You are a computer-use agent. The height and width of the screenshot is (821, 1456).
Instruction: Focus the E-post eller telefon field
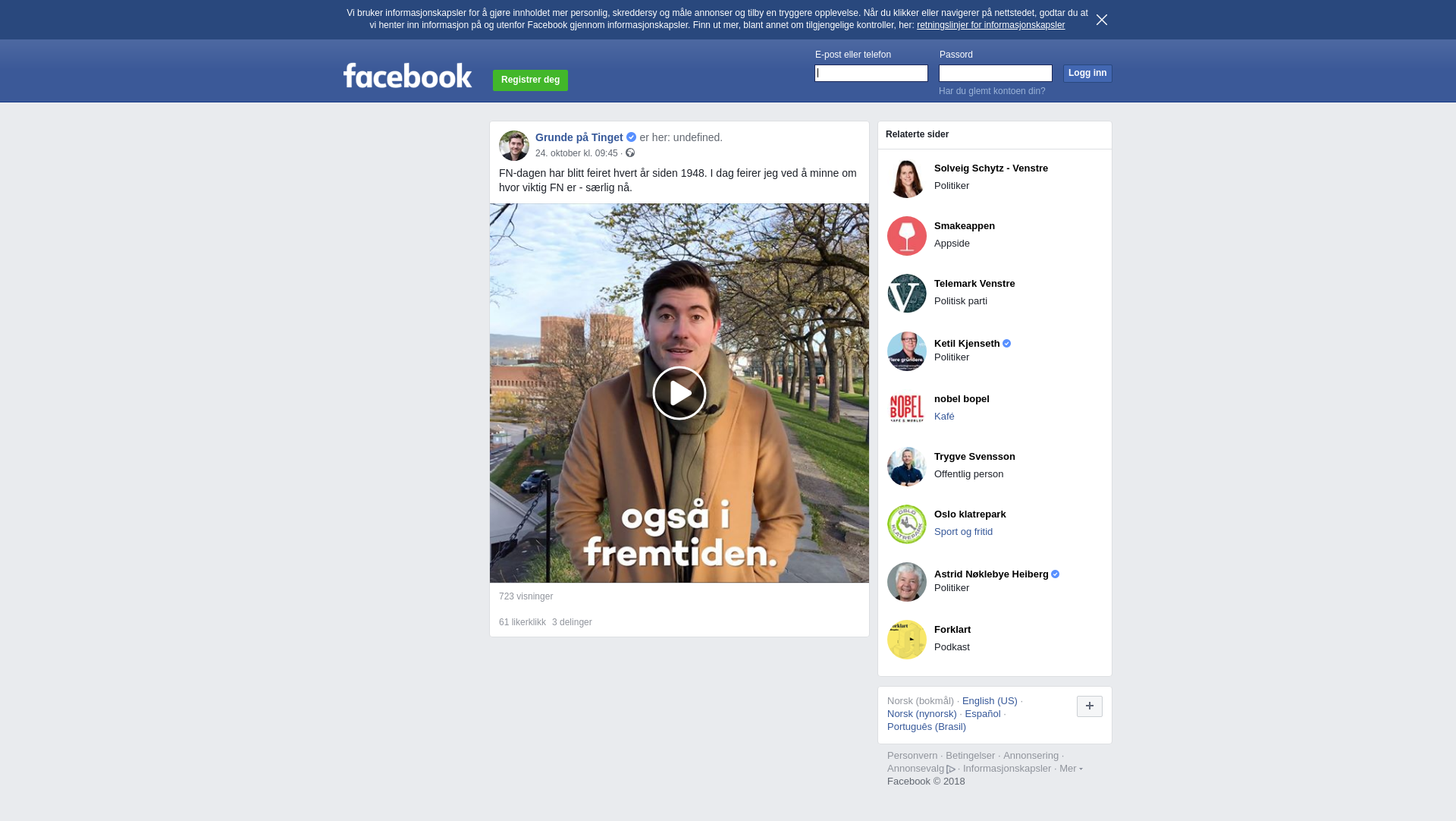pos(871,73)
